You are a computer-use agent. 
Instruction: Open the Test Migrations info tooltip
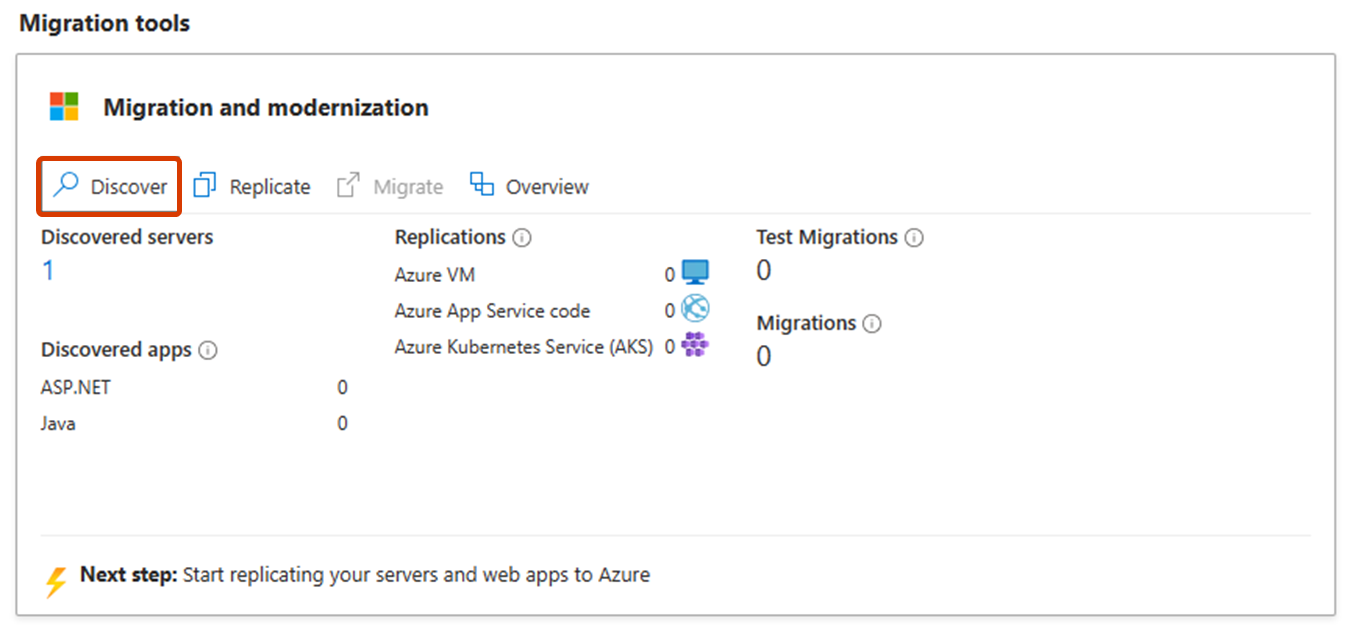913,237
